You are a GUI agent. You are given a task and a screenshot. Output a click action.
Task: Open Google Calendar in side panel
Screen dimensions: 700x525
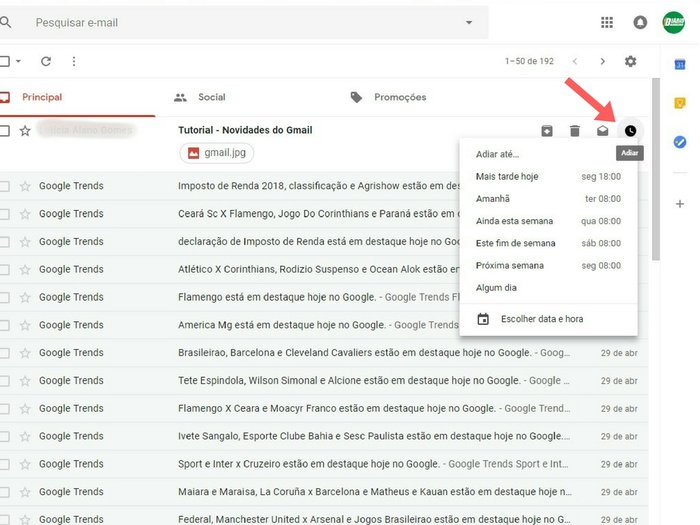[x=679, y=65]
